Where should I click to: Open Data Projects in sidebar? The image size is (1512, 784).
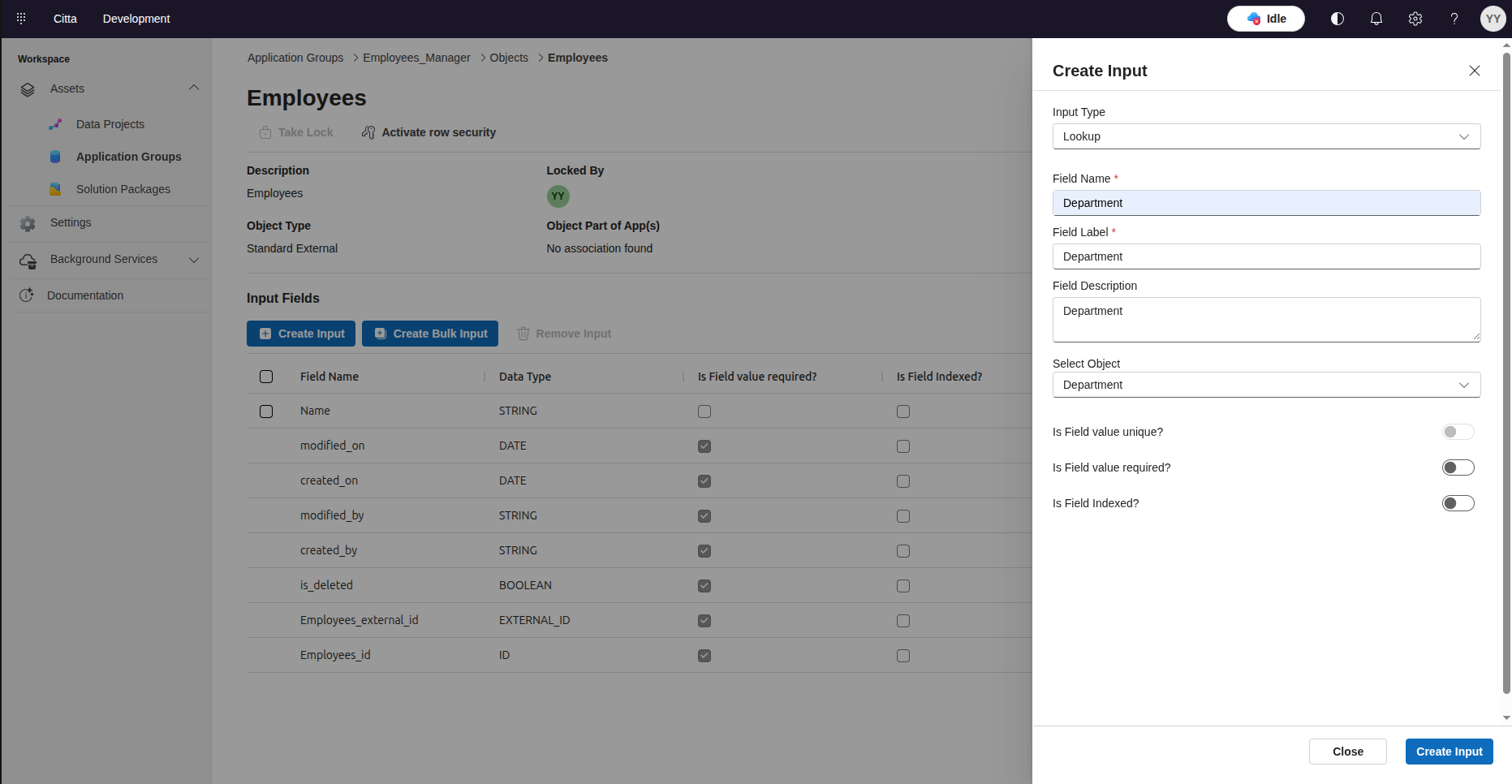110,124
